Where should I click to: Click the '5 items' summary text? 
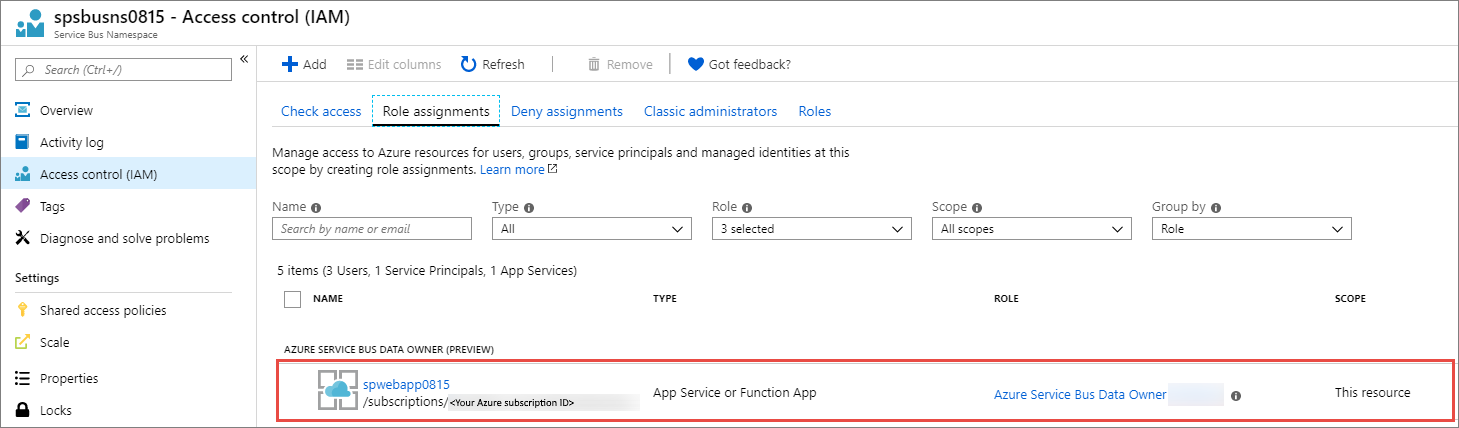tap(427, 271)
